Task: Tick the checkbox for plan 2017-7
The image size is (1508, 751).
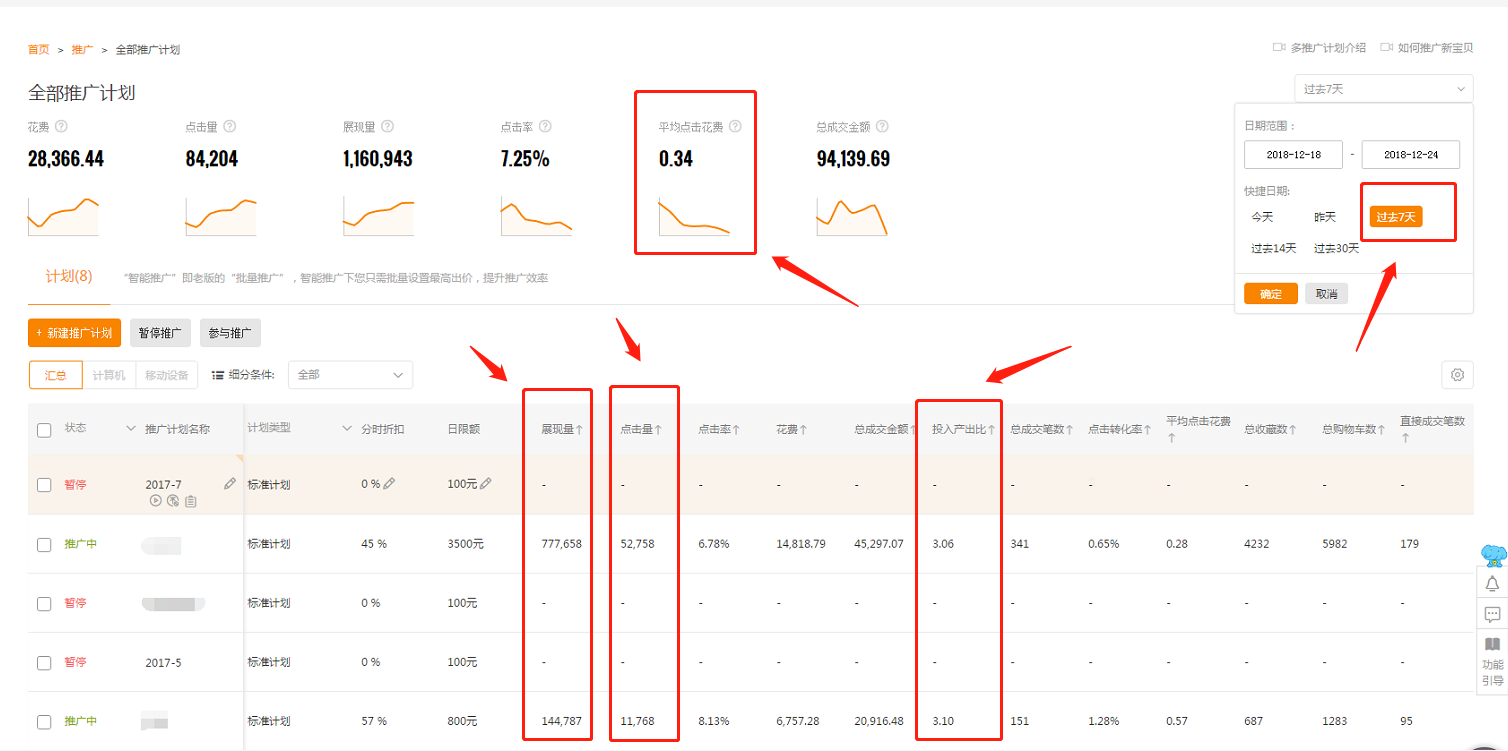Action: tap(44, 485)
